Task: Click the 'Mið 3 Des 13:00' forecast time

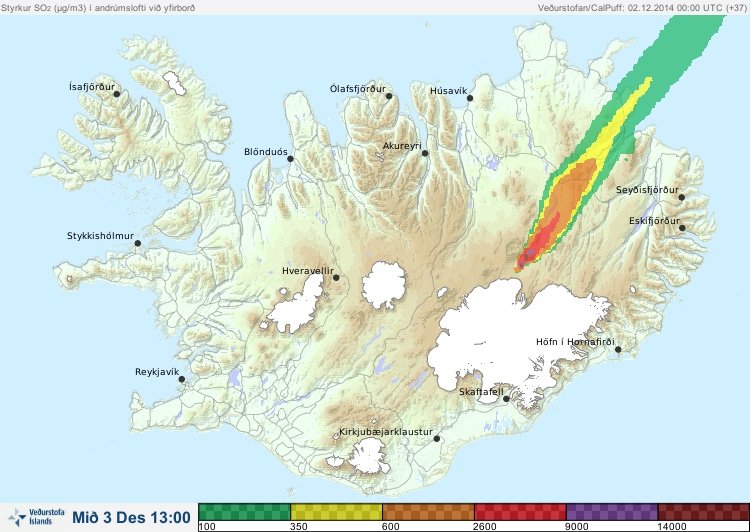Action: tap(132, 517)
